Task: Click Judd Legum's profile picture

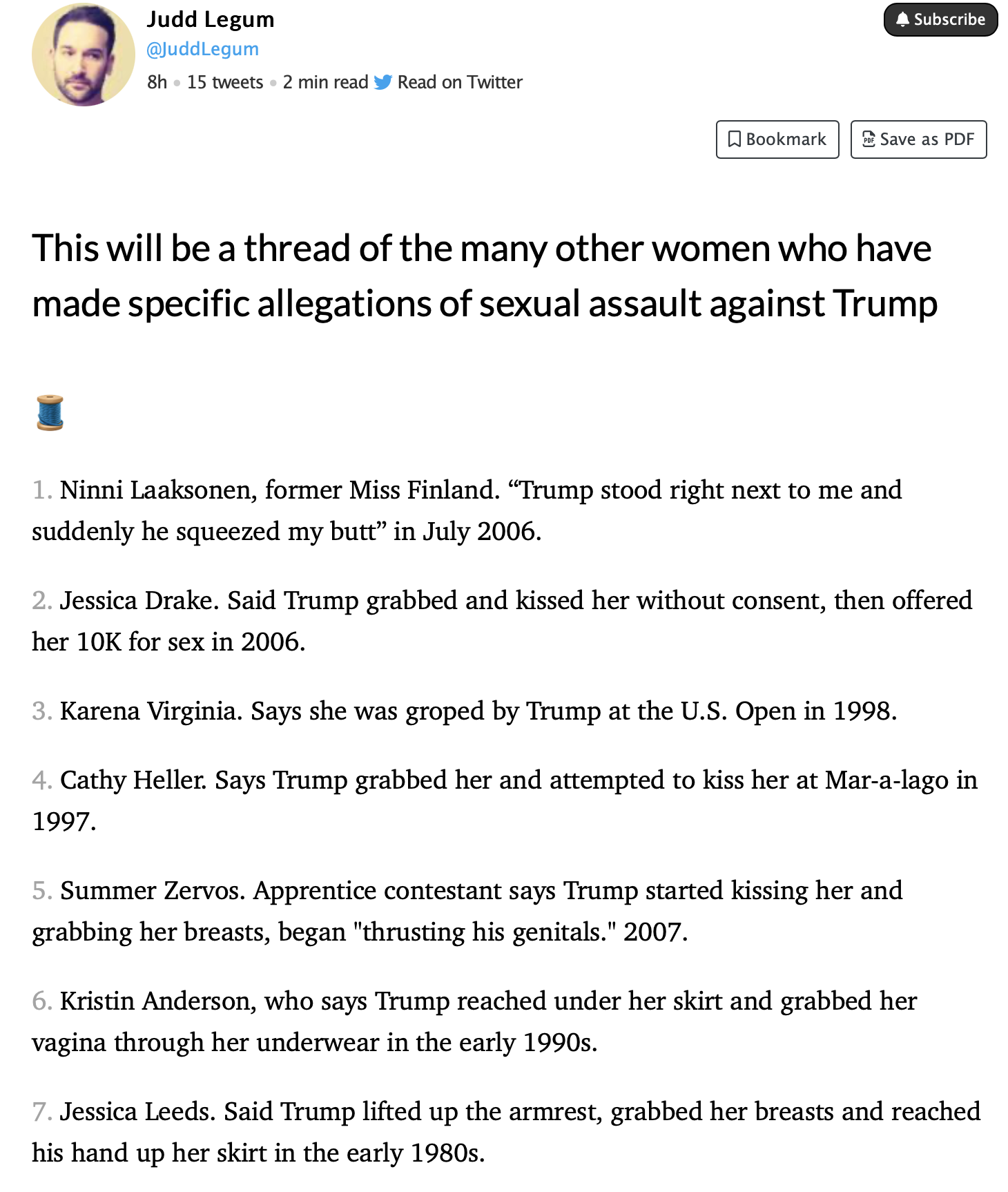Action: 84,55
